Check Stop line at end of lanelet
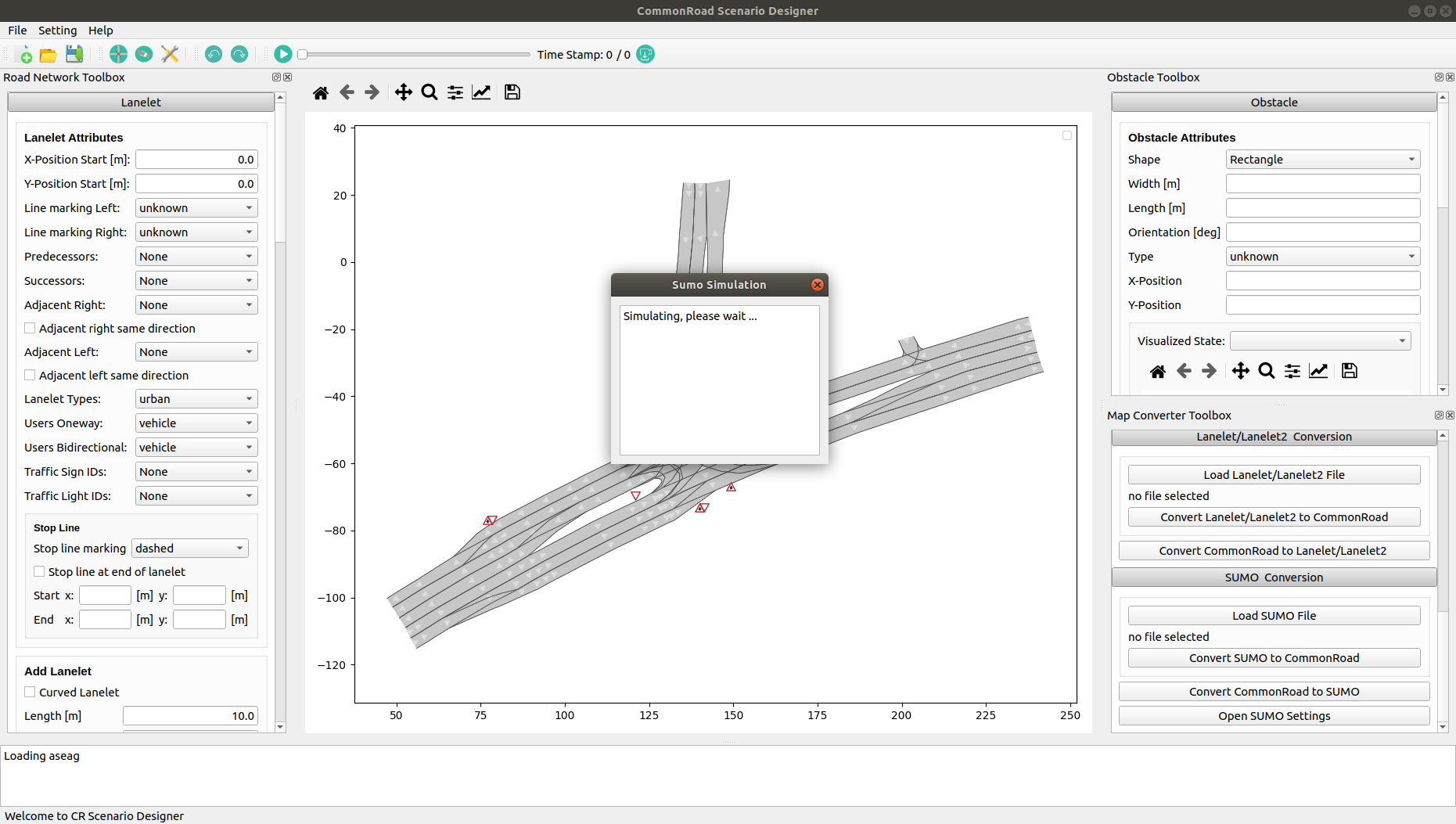The image size is (1456, 824). pyautogui.click(x=39, y=572)
